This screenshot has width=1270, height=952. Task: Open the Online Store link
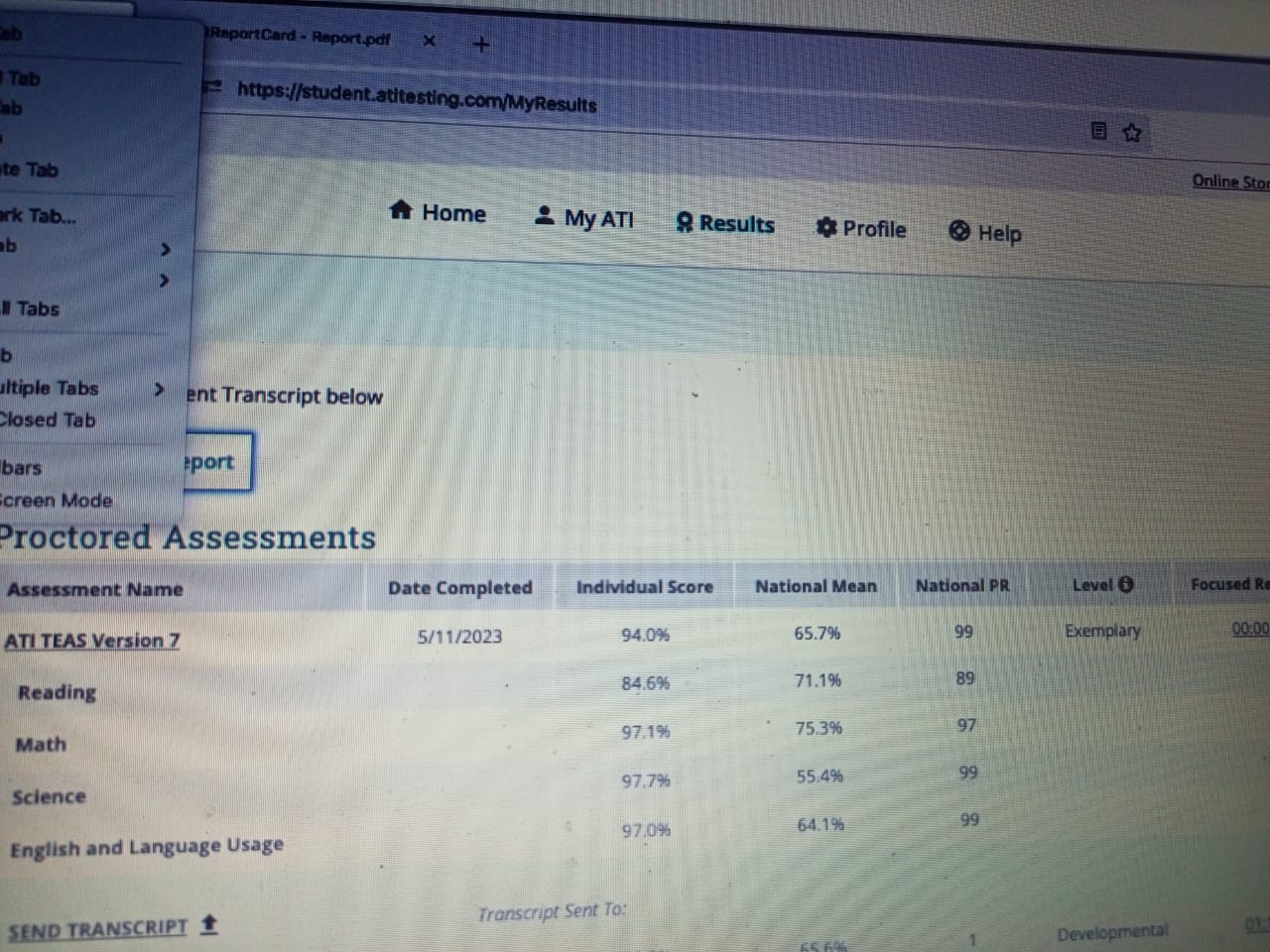coord(1229,181)
